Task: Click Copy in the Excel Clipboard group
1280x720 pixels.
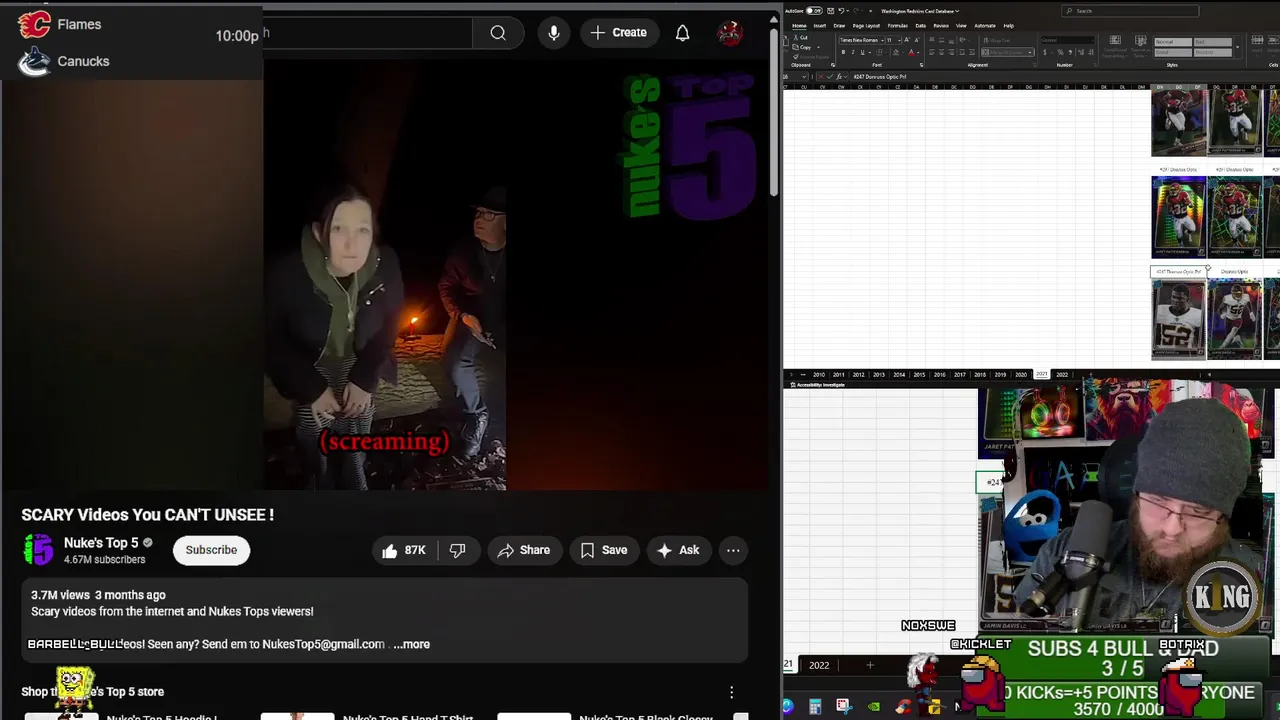Action: click(803, 47)
